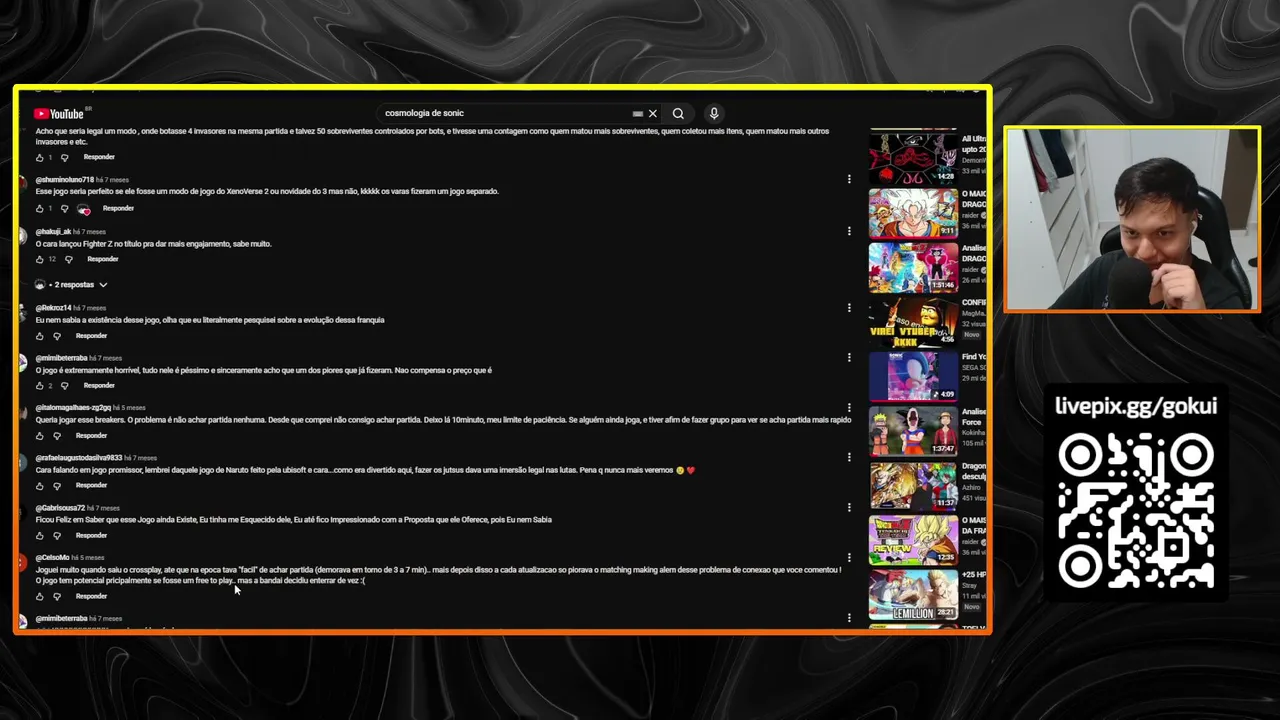The height and width of the screenshot is (720, 1280).
Task: Open the Goku thumbnail video lasting 9:11
Action: pos(913,213)
